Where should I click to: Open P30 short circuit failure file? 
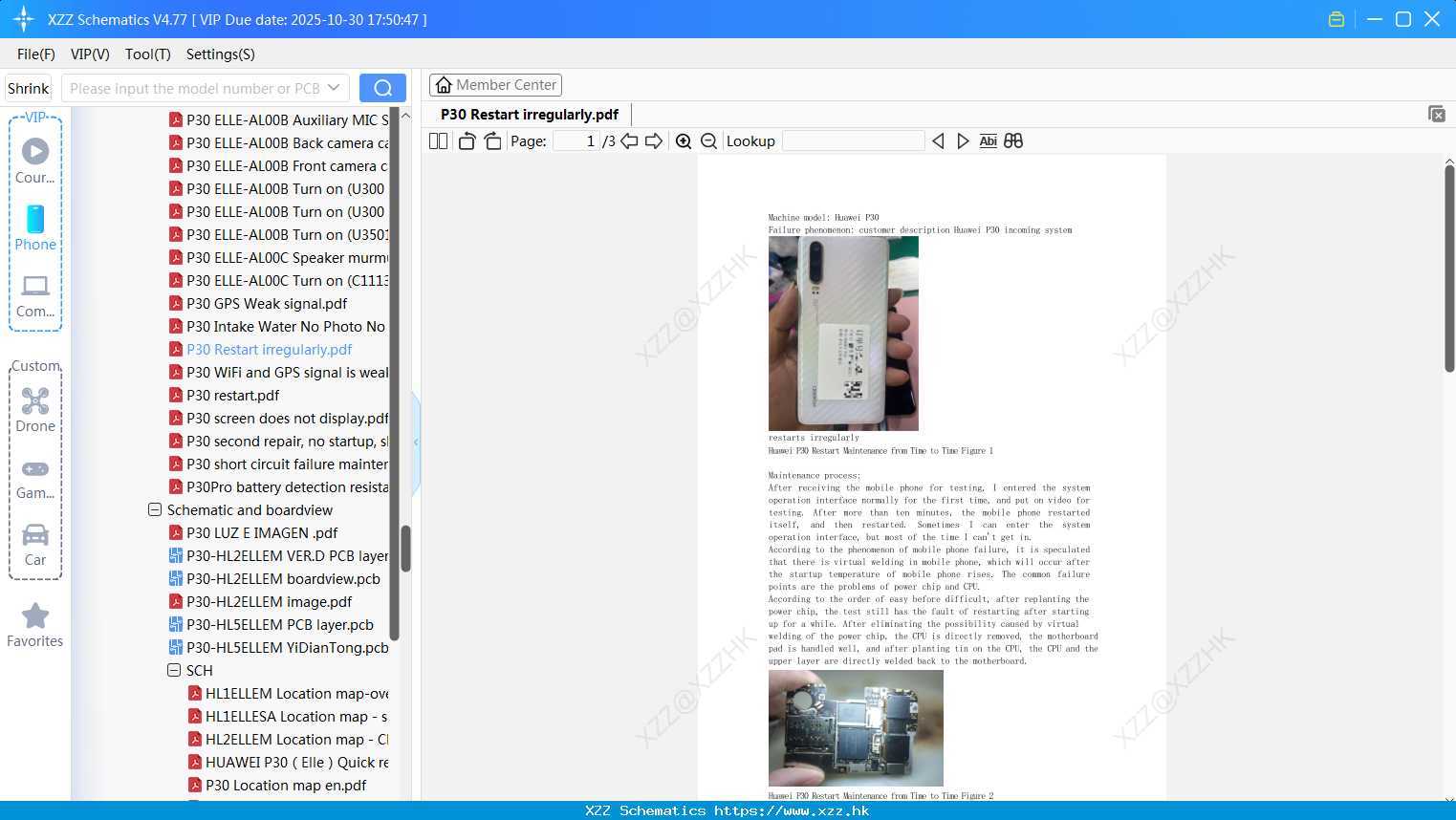[x=288, y=464]
